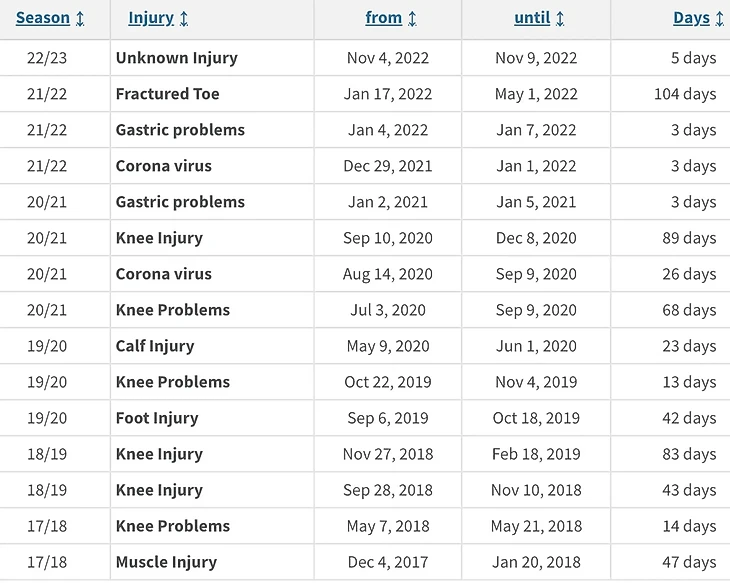Click the sort arrows icon beside Injury

click(x=184, y=19)
